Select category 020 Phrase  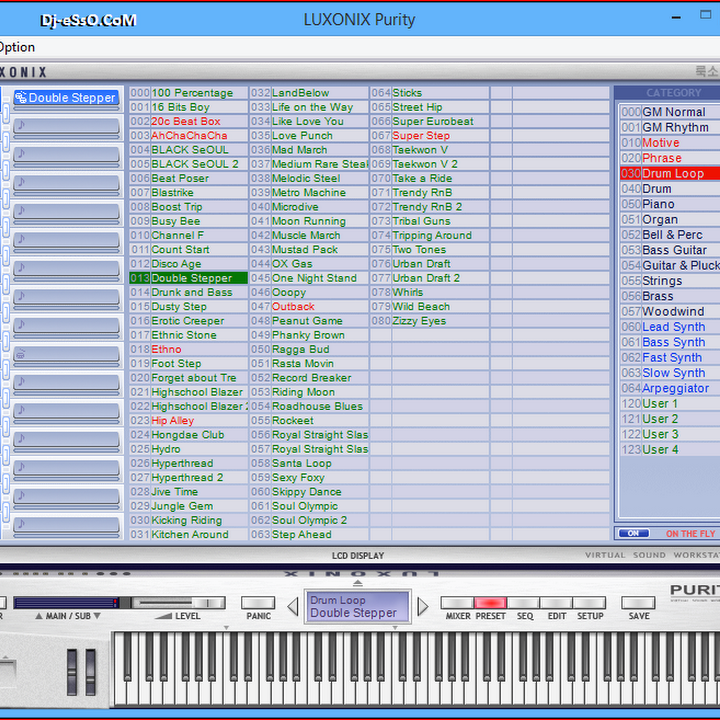[x=669, y=158]
